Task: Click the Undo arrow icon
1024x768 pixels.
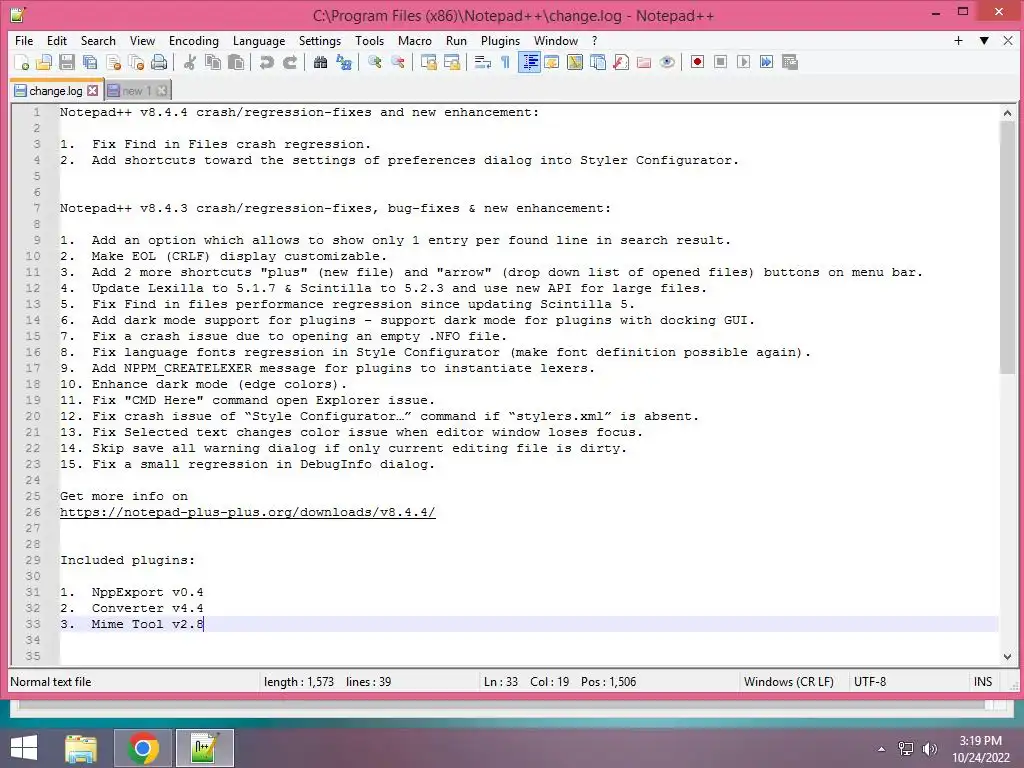Action: (x=266, y=62)
